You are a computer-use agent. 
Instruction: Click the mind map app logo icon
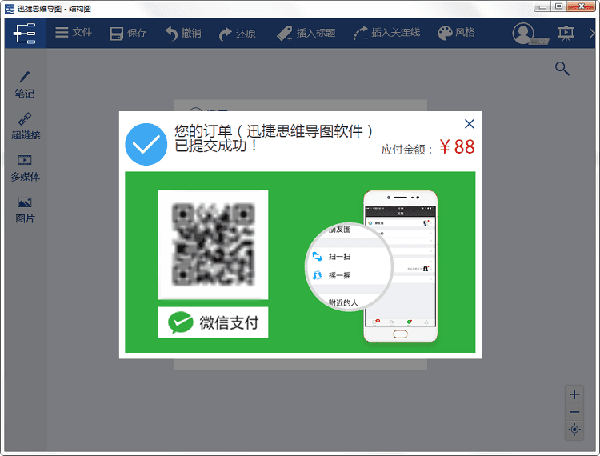(x=25, y=33)
